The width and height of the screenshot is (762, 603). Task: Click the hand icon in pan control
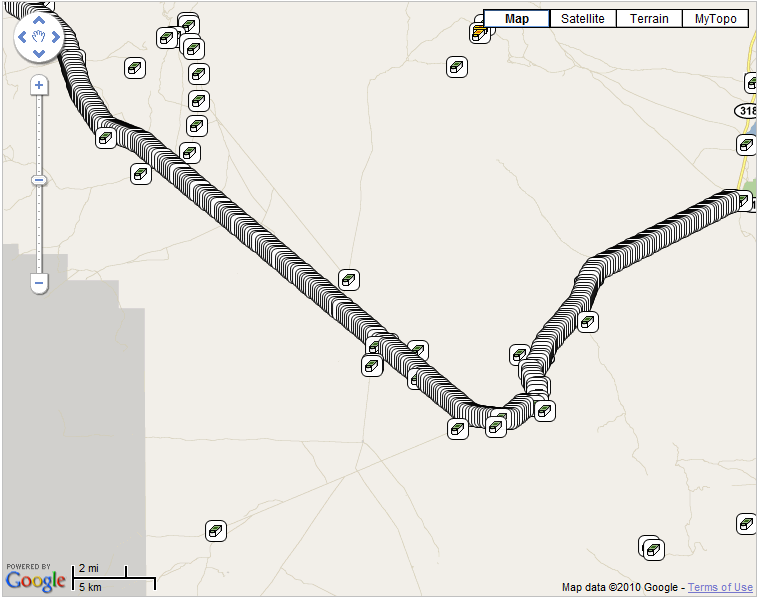[x=39, y=38]
